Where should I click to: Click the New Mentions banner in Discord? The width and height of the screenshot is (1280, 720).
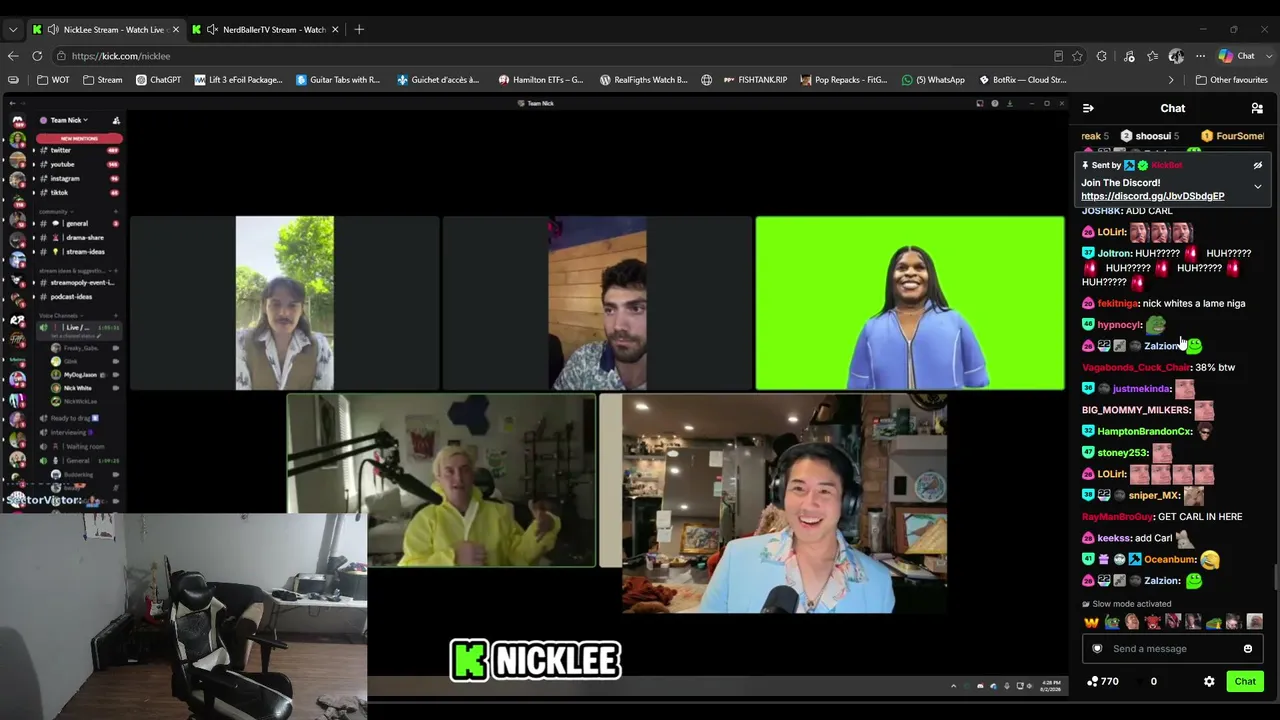[79, 138]
